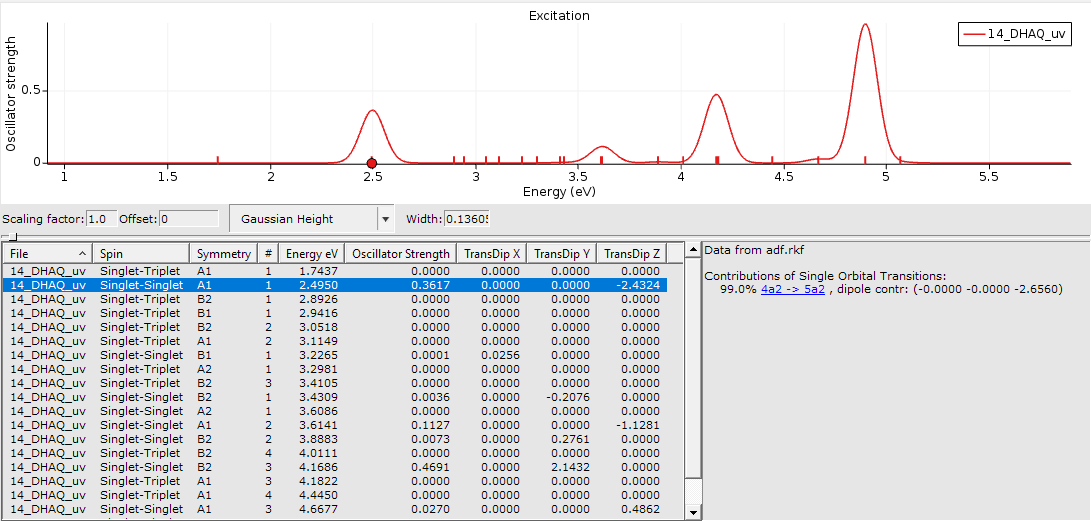1091x521 pixels.
Task: Click the spectrum peak near 4.17 eV
Action: (x=715, y=95)
